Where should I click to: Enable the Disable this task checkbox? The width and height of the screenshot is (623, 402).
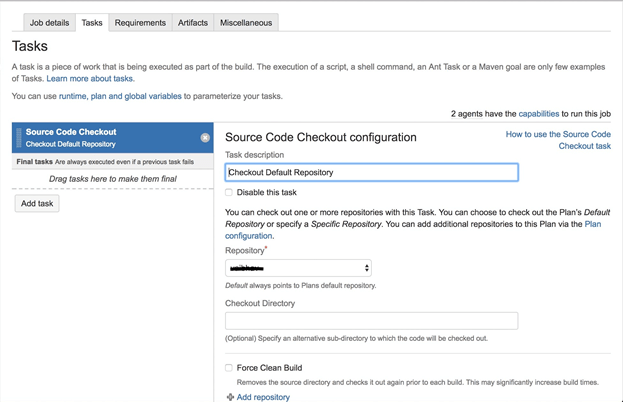pos(230,192)
